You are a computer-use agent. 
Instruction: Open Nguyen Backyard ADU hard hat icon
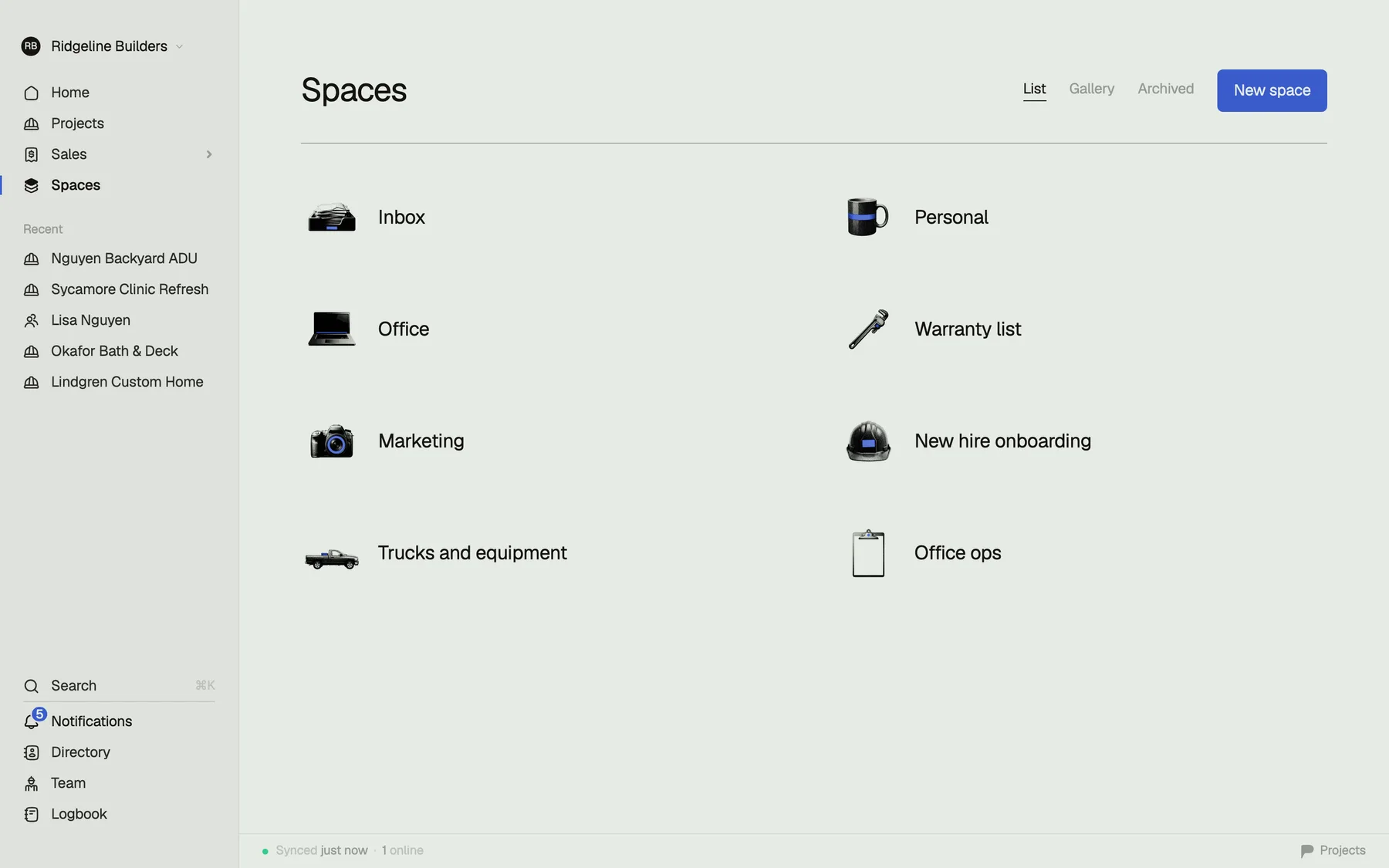[x=31, y=259]
